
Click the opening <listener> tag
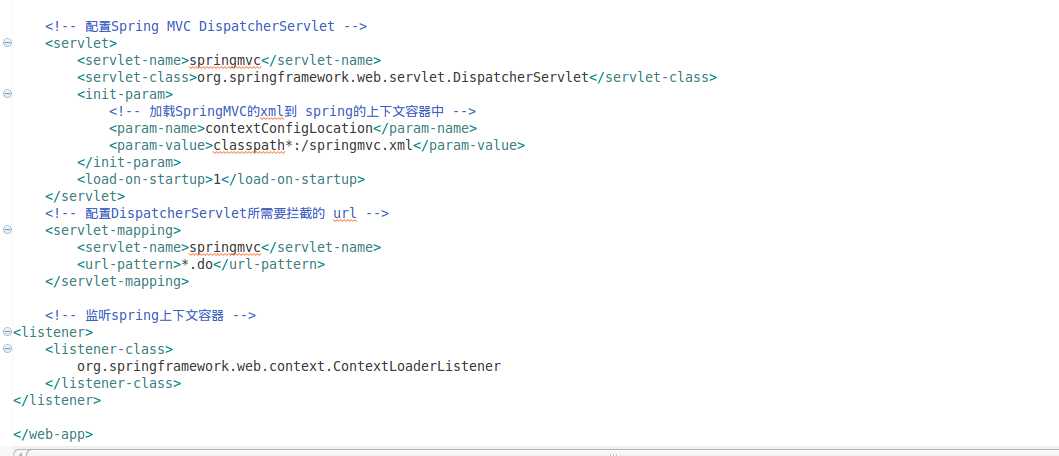53,332
